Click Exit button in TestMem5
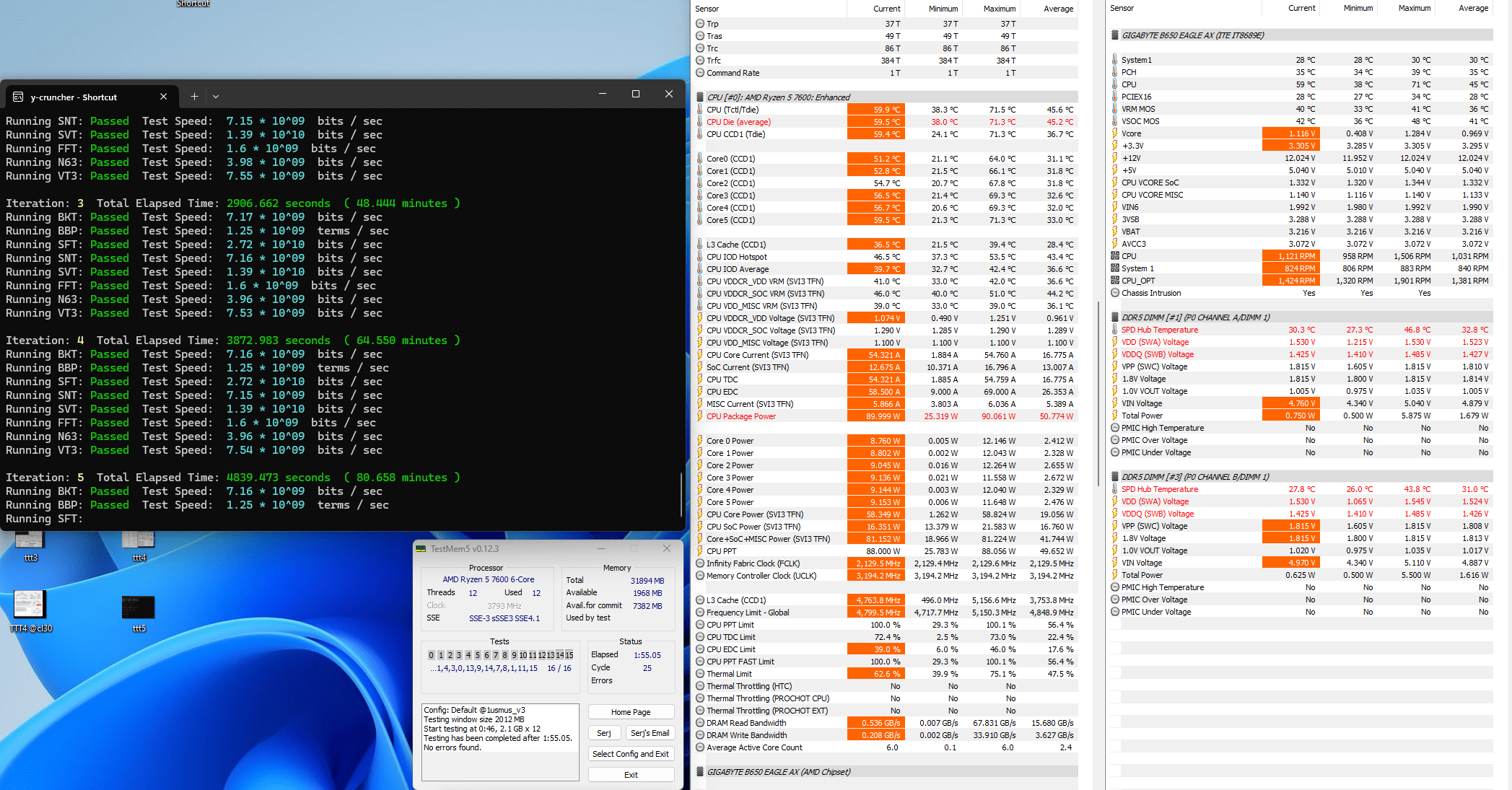 (x=631, y=775)
